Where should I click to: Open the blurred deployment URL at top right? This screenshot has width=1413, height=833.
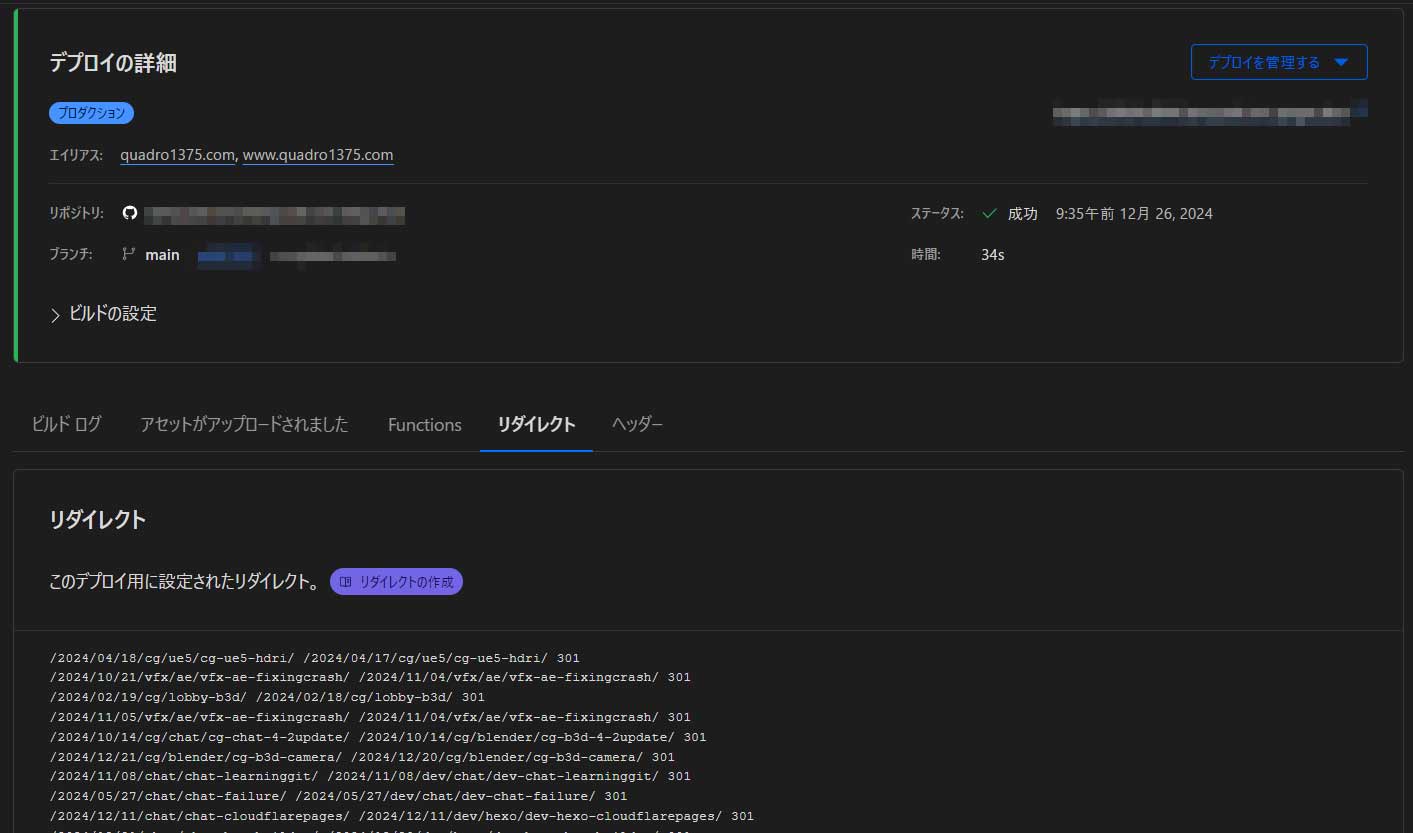pyautogui.click(x=1209, y=111)
